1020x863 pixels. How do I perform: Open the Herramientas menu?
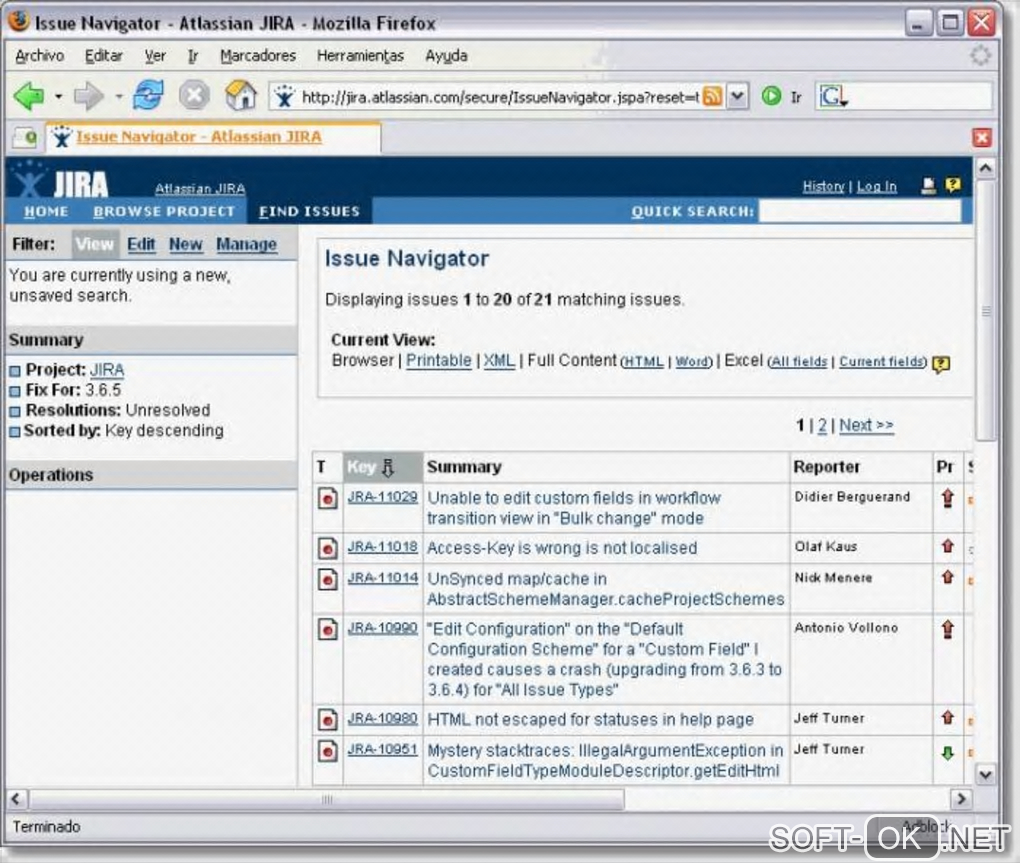coord(360,56)
